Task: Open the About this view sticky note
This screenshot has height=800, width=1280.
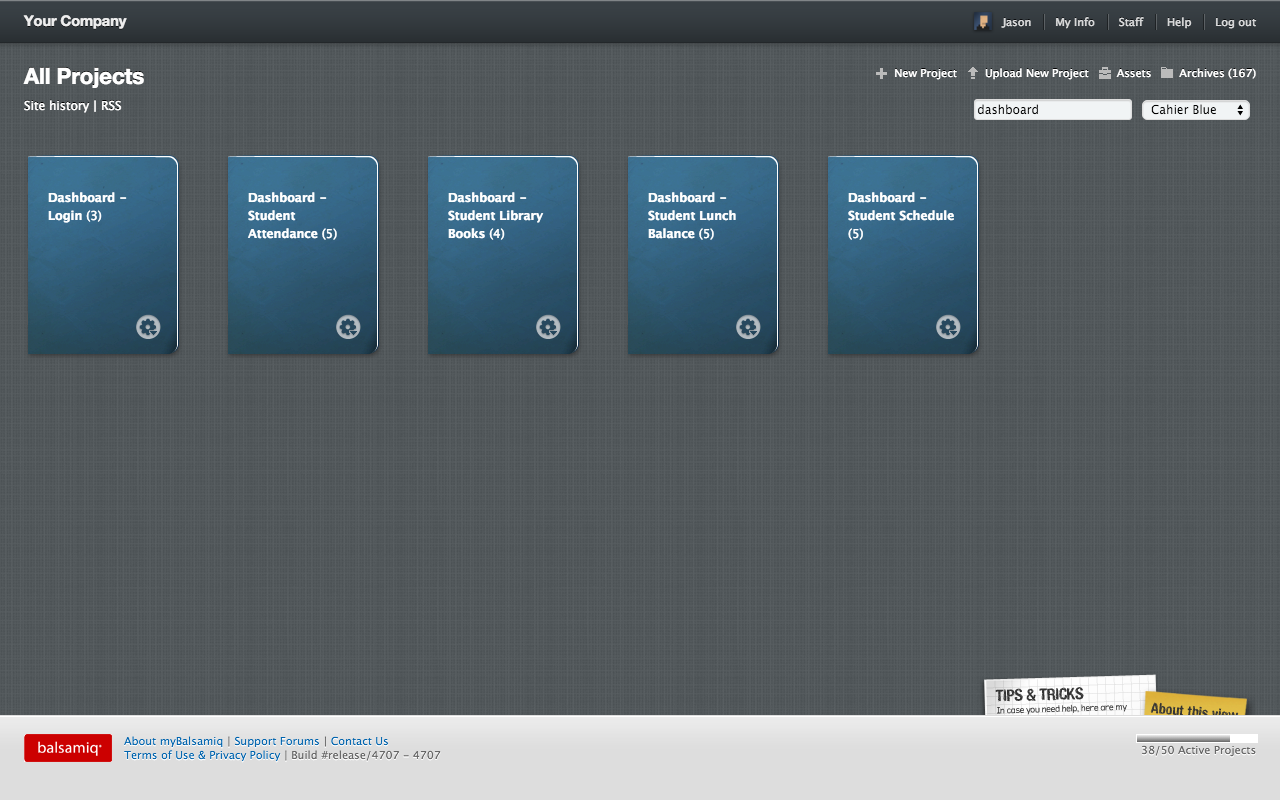Action: [x=1196, y=712]
